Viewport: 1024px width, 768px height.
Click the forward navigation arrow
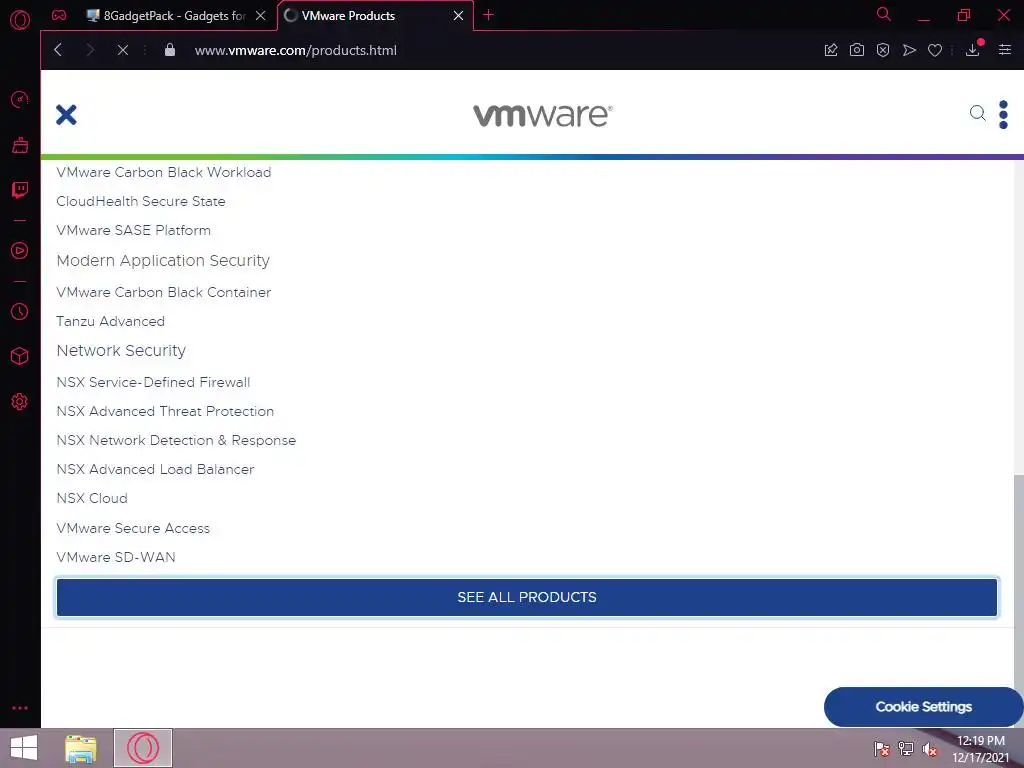[x=90, y=50]
